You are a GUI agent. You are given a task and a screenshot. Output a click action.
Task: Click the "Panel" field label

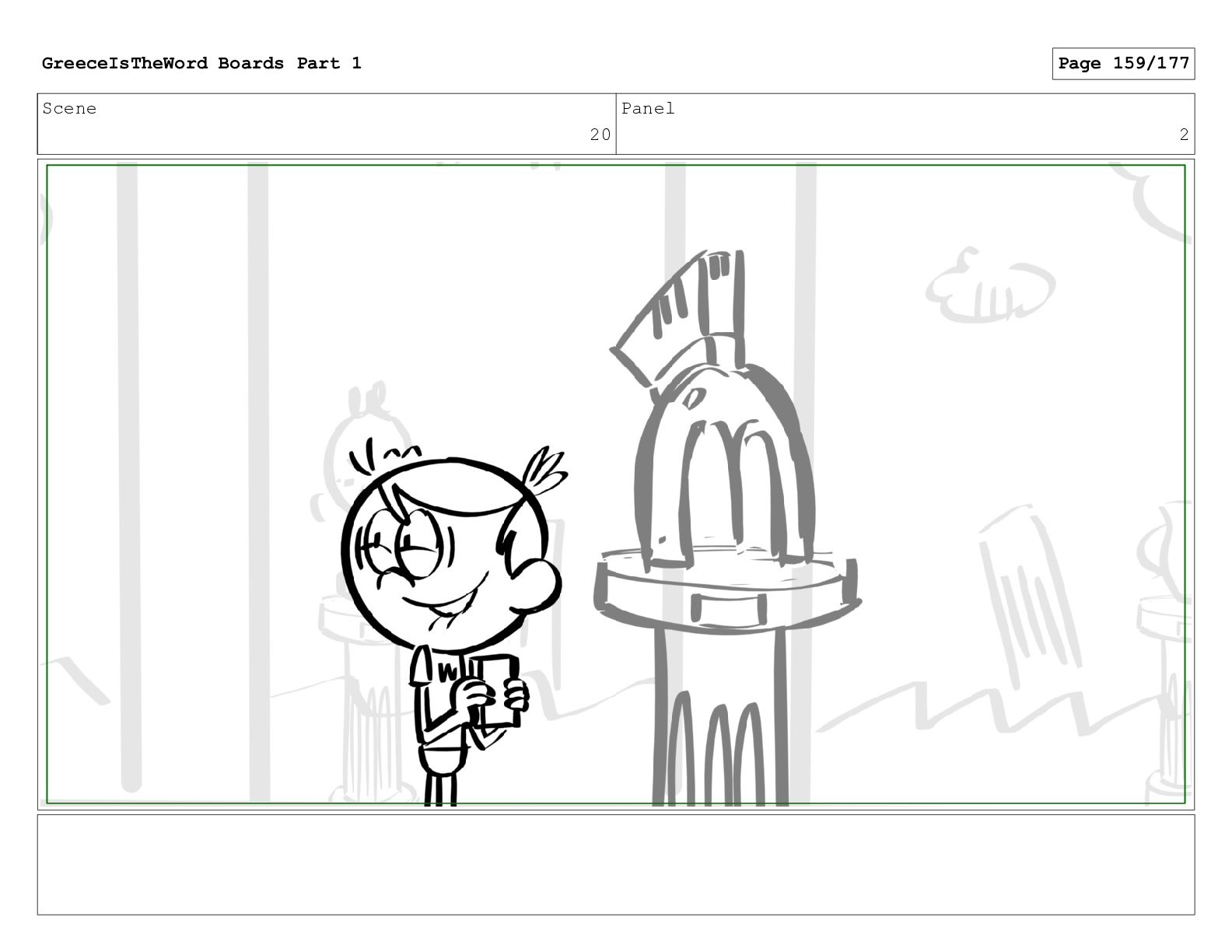(648, 109)
